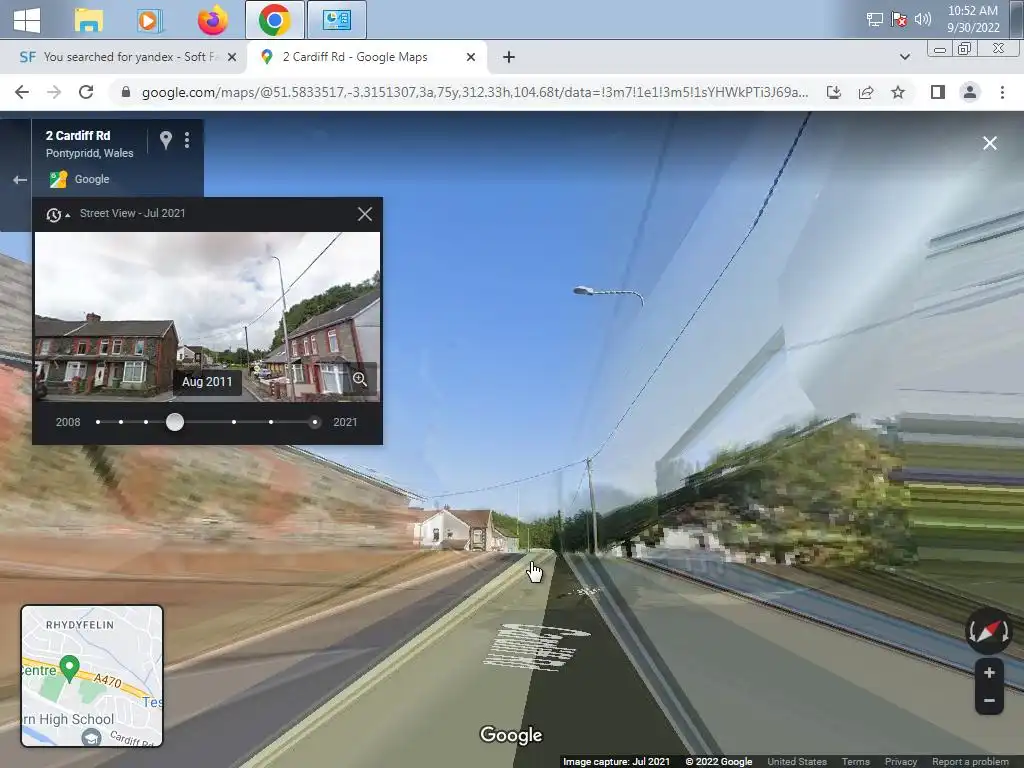Click the 2021 timeline end label
Viewport: 1024px width, 768px height.
coord(345,422)
